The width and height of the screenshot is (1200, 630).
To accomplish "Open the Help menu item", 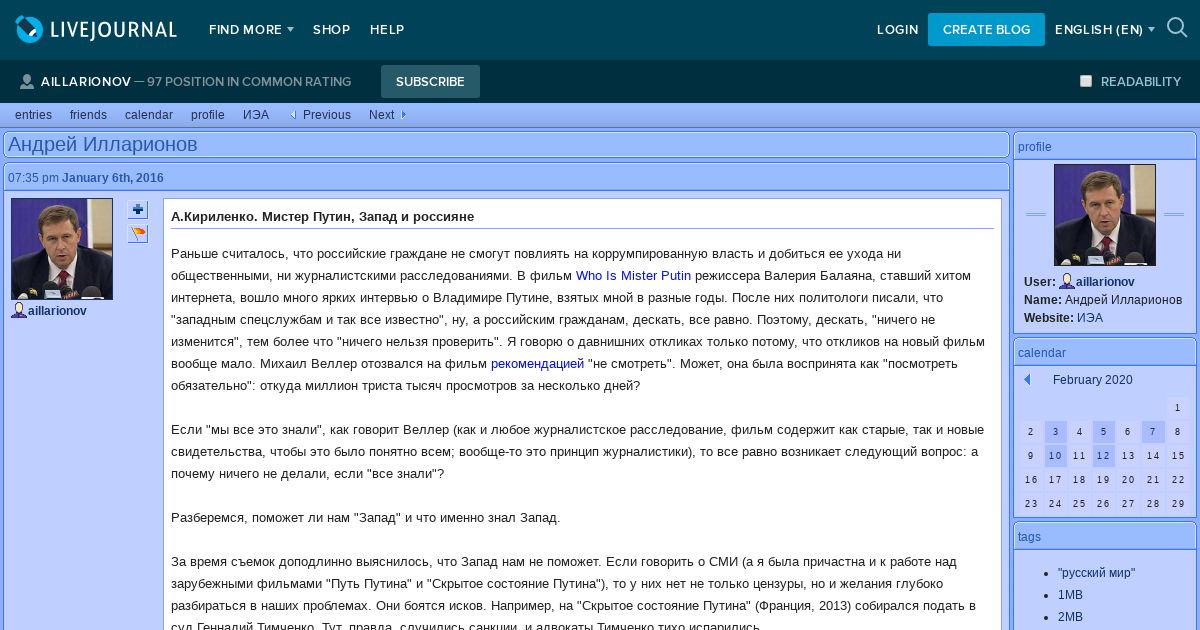I will (387, 30).
